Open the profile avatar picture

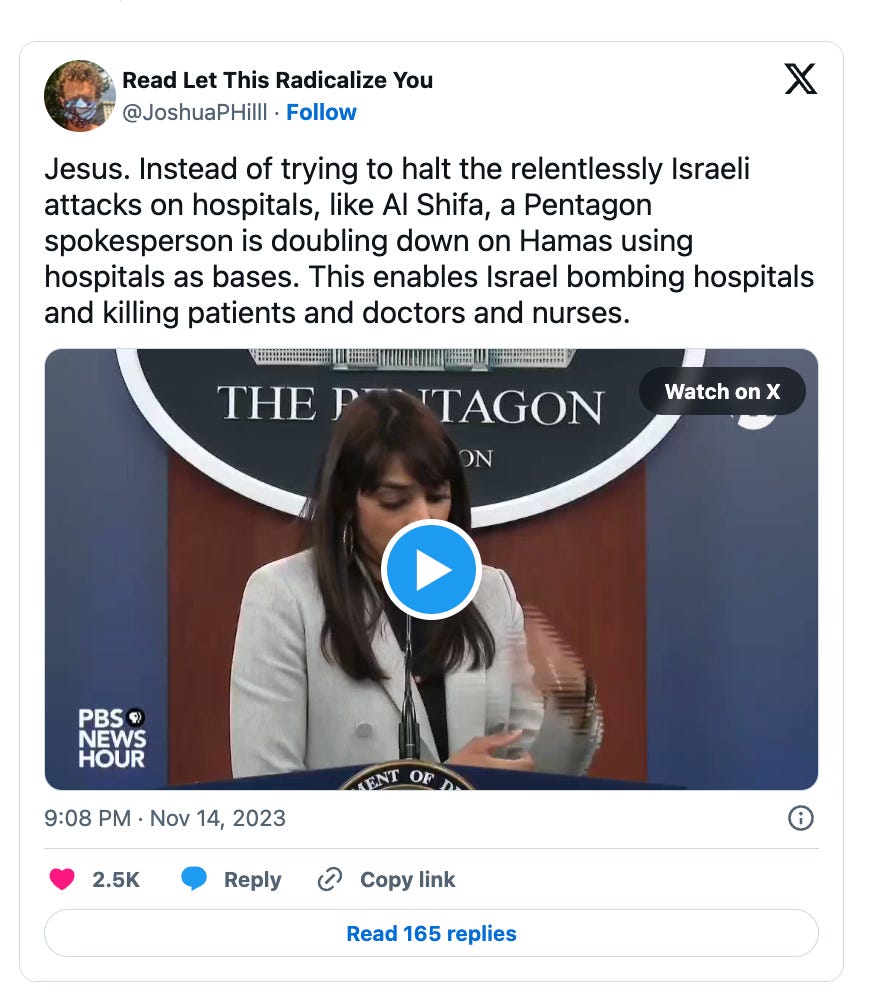click(x=80, y=95)
